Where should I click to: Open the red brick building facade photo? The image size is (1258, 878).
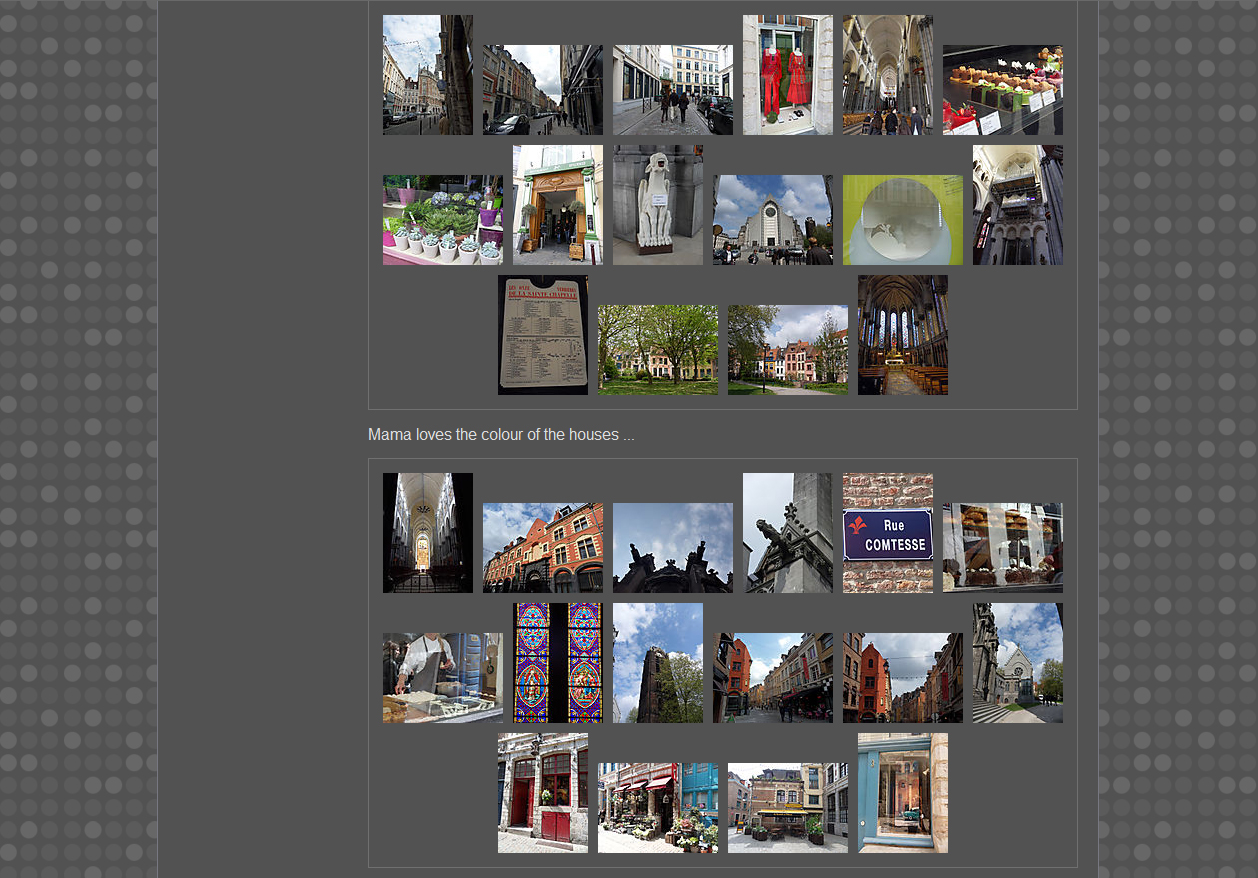coord(542,548)
